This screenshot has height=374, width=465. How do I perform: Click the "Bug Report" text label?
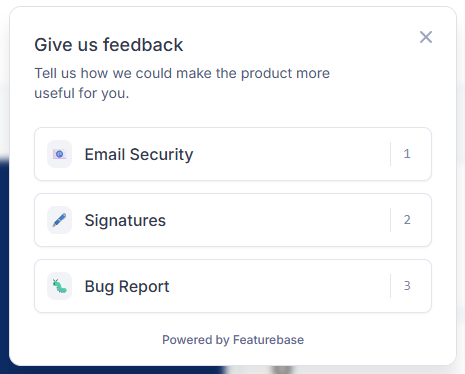click(x=127, y=286)
